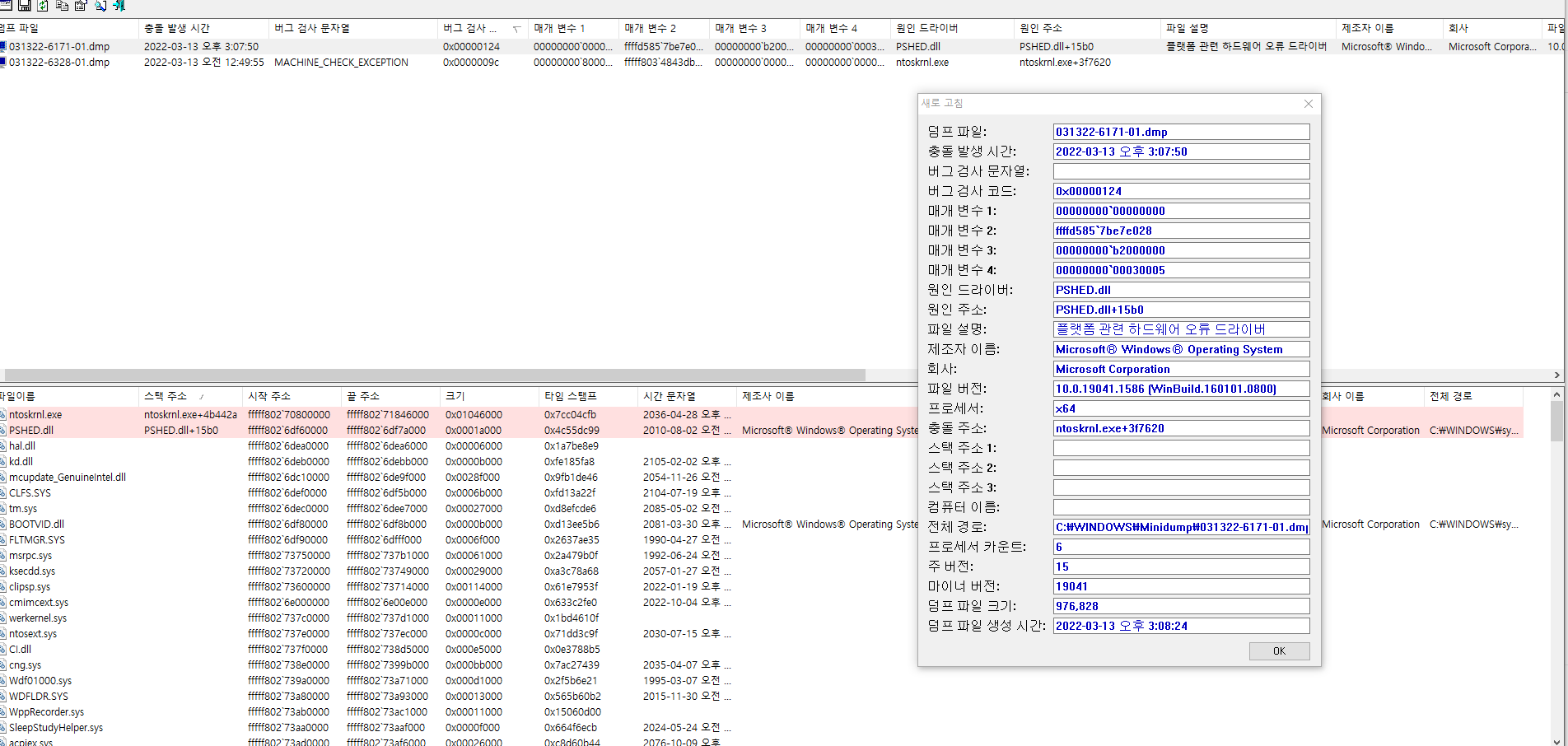Screen dimensions: 1568x746
Task: Click the Exit door toolbar icon
Action: (119, 5)
